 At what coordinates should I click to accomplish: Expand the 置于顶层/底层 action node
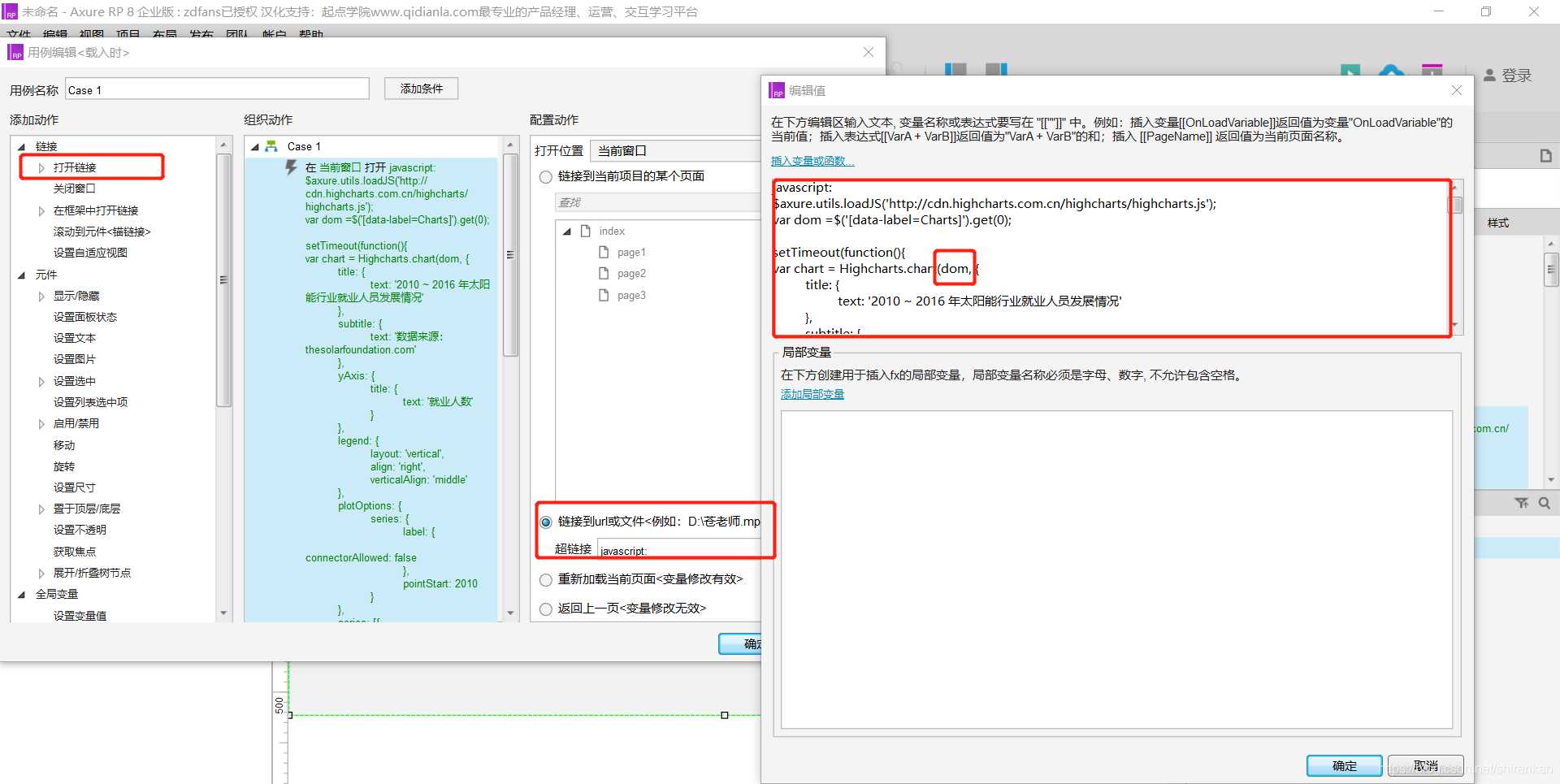tap(41, 509)
